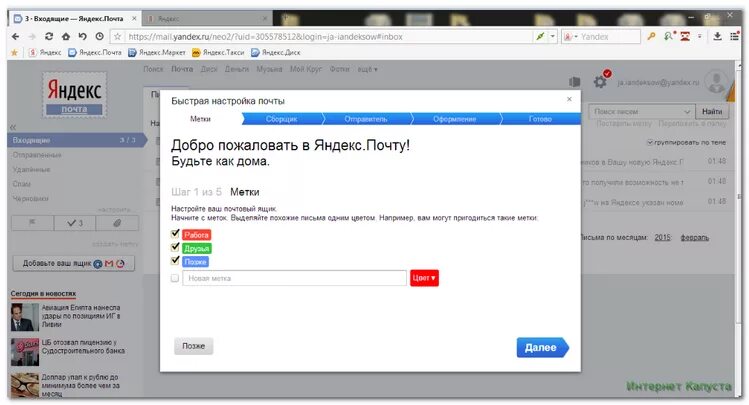This screenshot has width=749, height=405.
Task: Uncheck the Работа label checkbox
Action: (x=175, y=234)
